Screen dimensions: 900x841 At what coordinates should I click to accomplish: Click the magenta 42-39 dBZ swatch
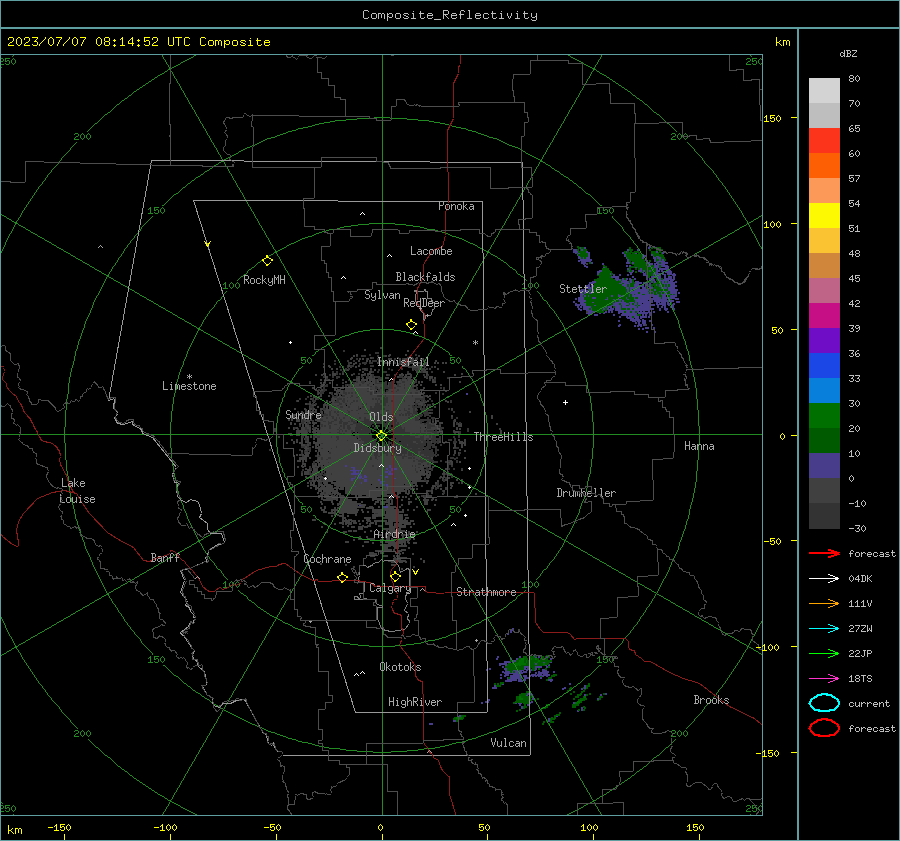click(x=824, y=316)
